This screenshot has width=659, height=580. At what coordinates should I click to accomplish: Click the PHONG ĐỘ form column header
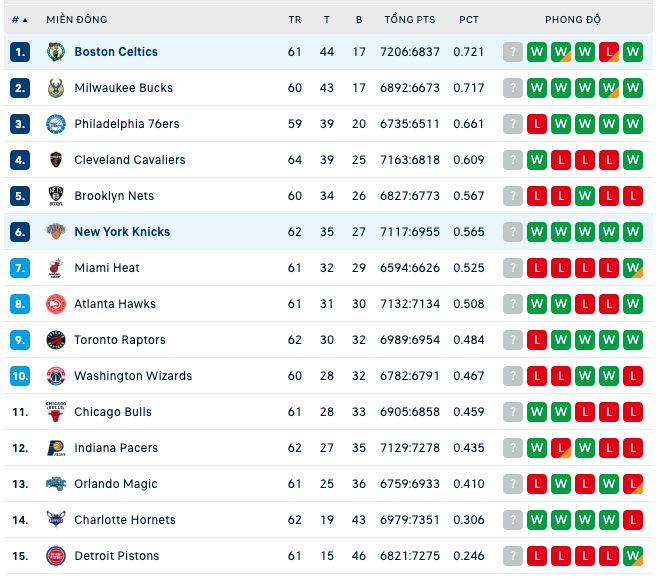coord(573,19)
